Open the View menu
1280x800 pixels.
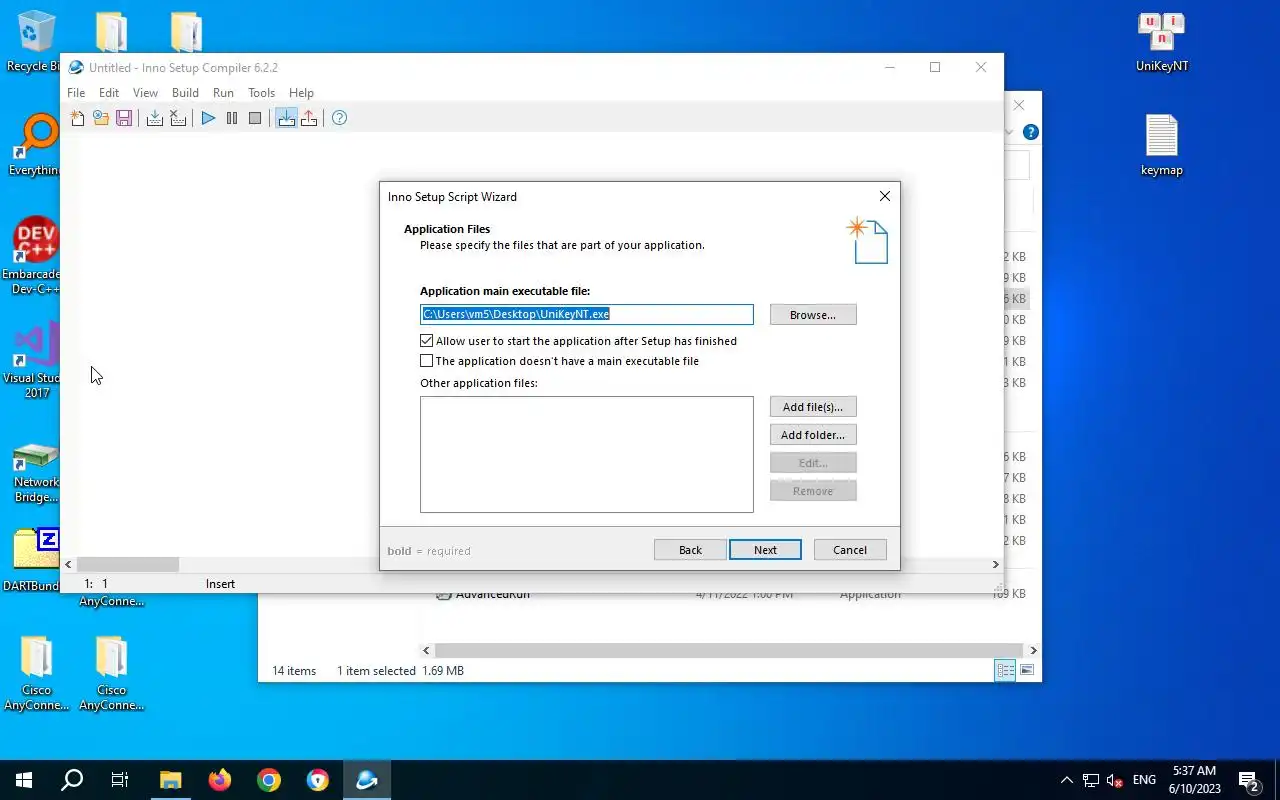[x=145, y=93]
